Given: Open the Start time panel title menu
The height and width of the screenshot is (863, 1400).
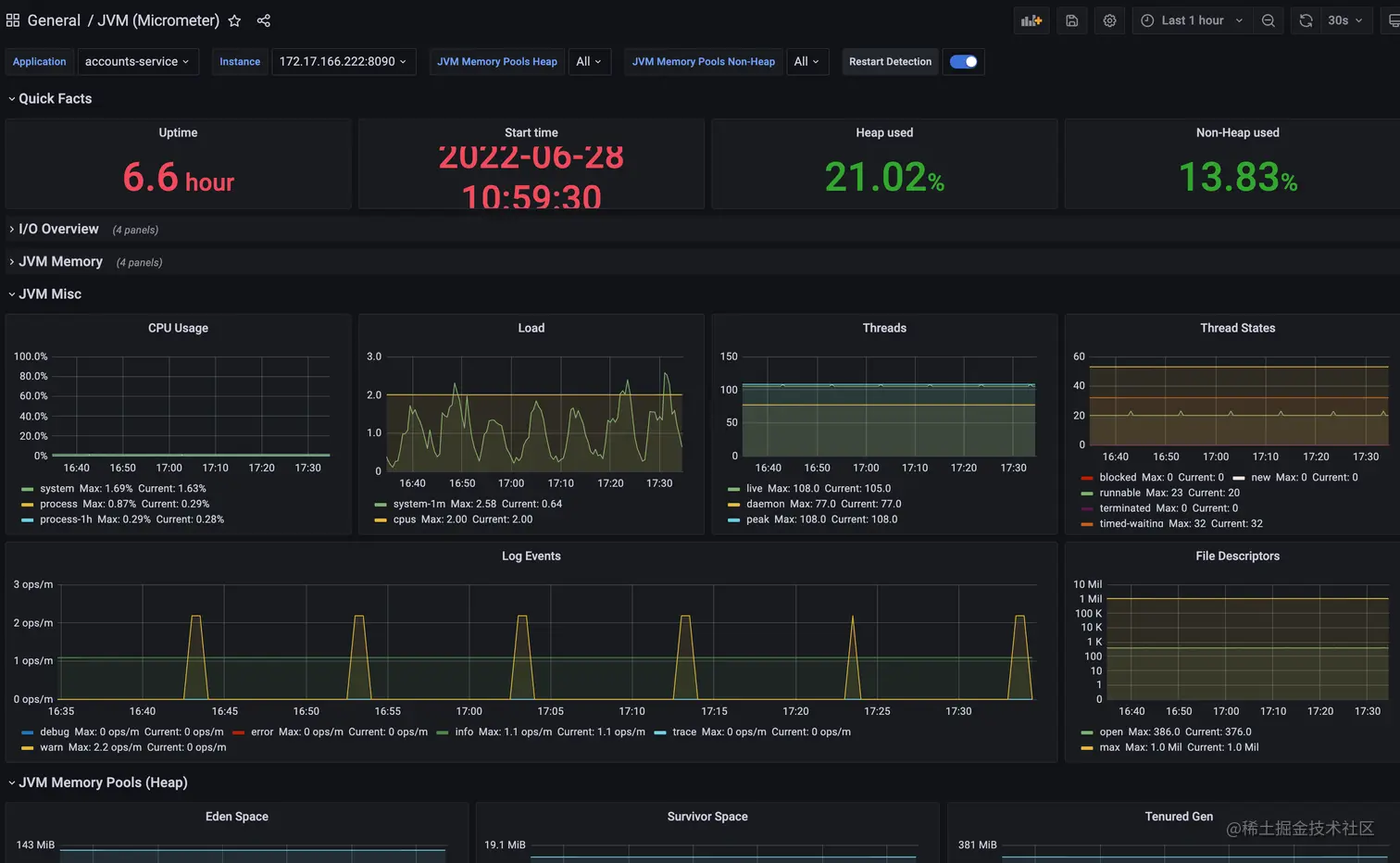Looking at the screenshot, I should pyautogui.click(x=531, y=132).
